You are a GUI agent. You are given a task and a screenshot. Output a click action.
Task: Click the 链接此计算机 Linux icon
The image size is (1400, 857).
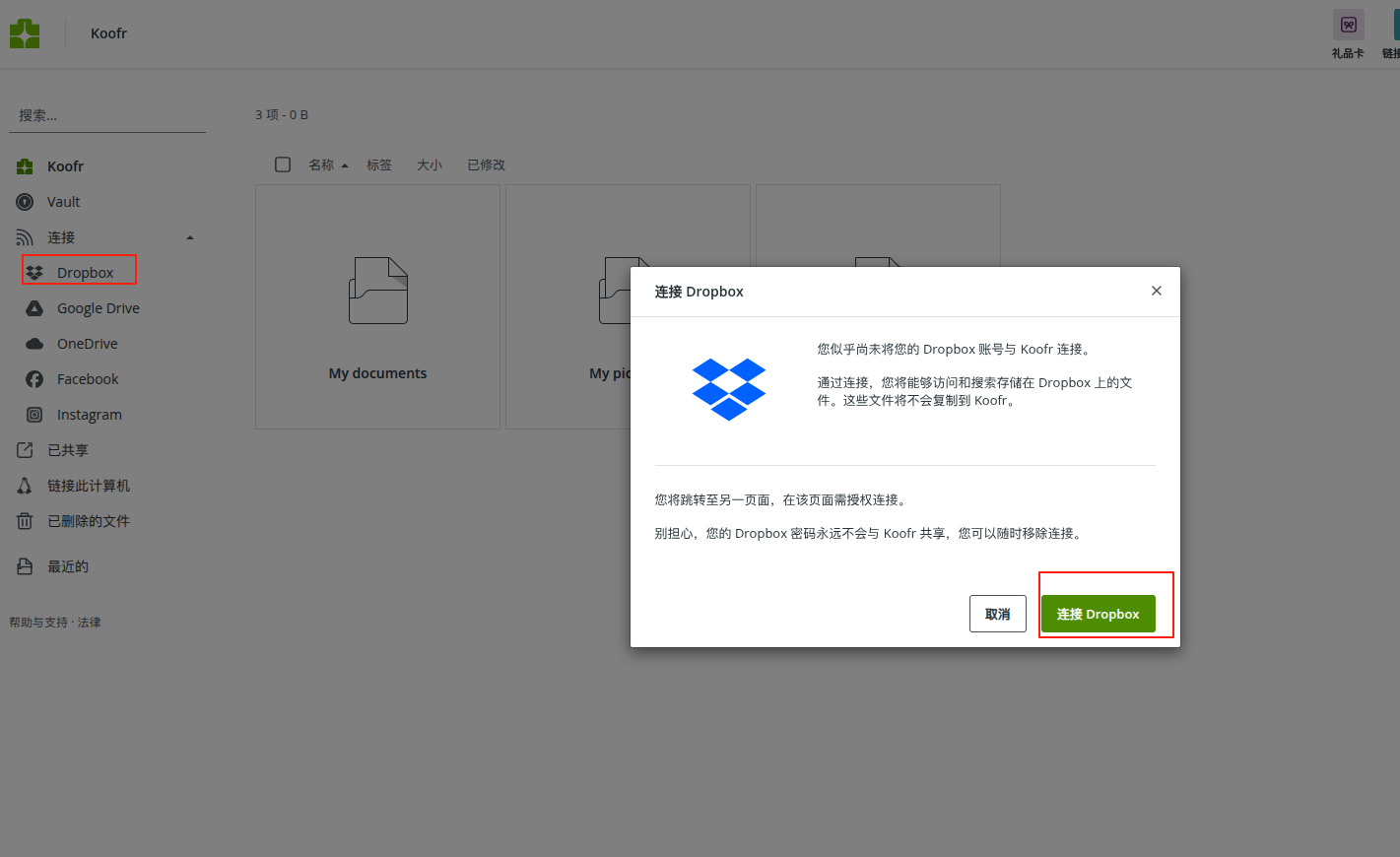point(25,486)
